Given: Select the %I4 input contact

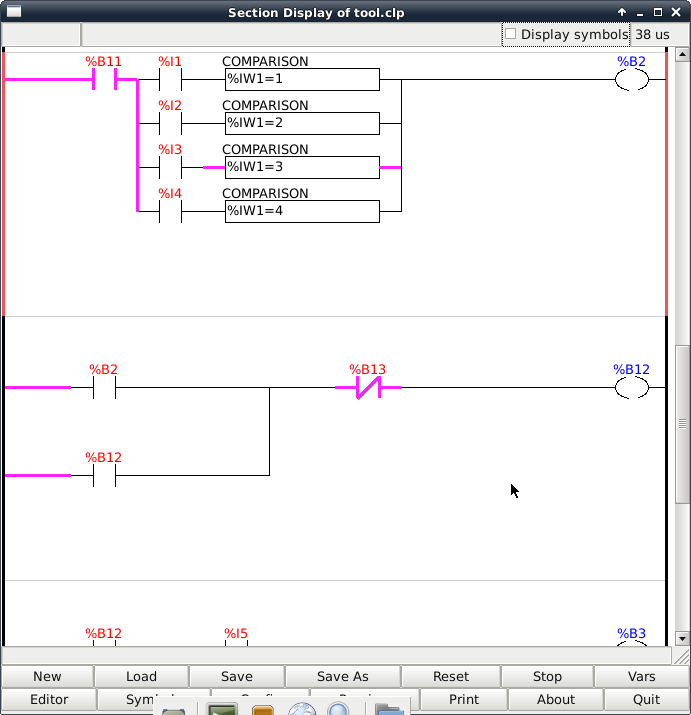Looking at the screenshot, I should (170, 211).
